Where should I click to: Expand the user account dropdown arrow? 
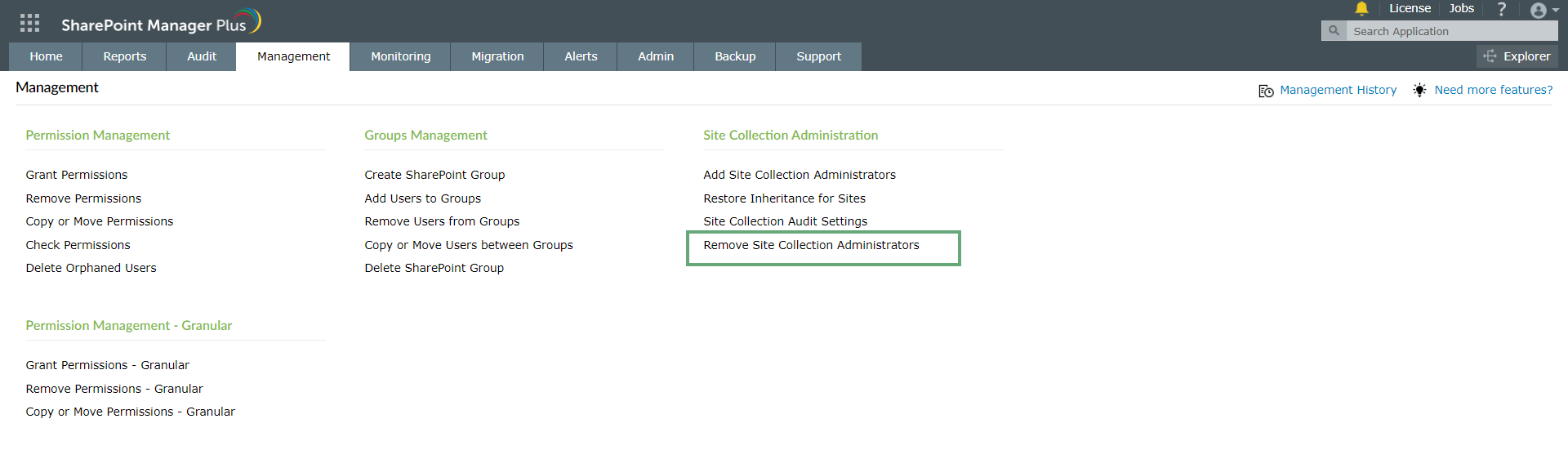click(x=1555, y=11)
